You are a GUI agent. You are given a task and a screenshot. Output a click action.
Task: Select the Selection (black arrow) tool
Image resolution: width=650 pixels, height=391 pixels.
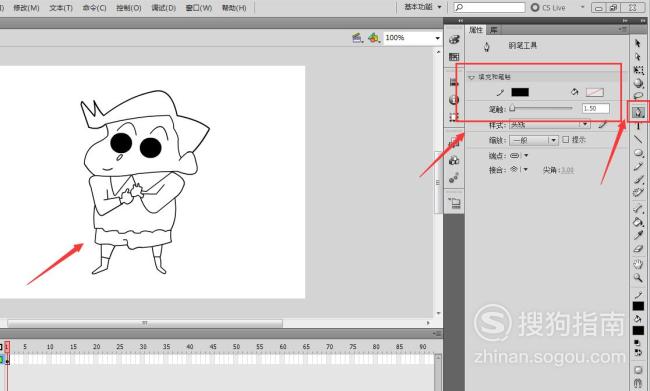click(x=638, y=43)
